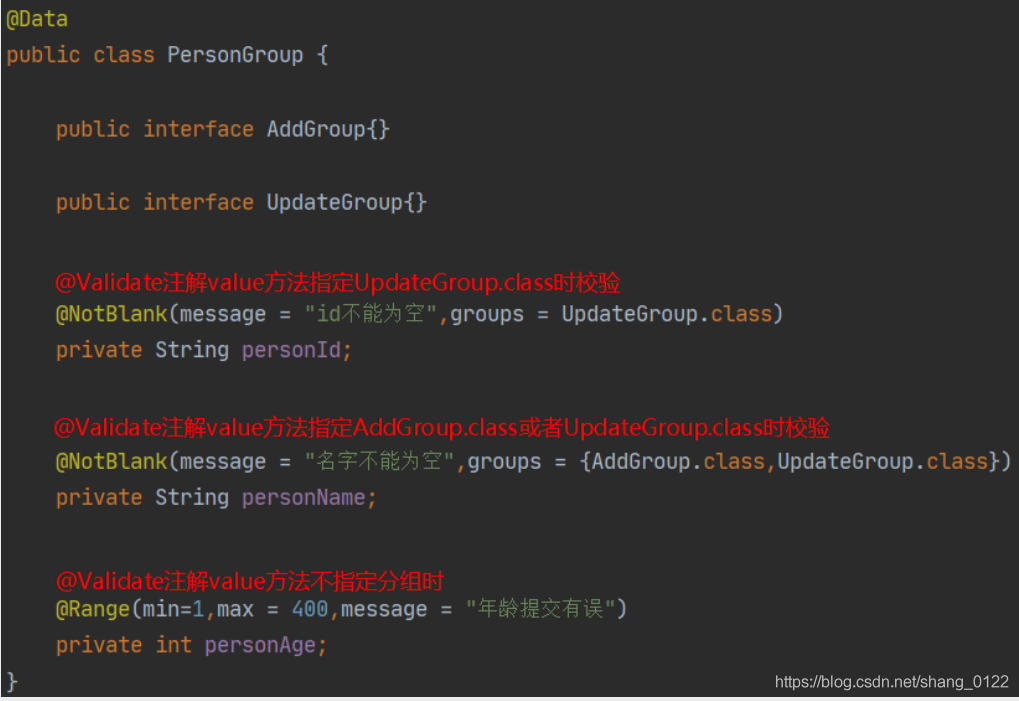Place cursor on the personAge field
Viewport: 1019px width, 701px height.
[260, 645]
